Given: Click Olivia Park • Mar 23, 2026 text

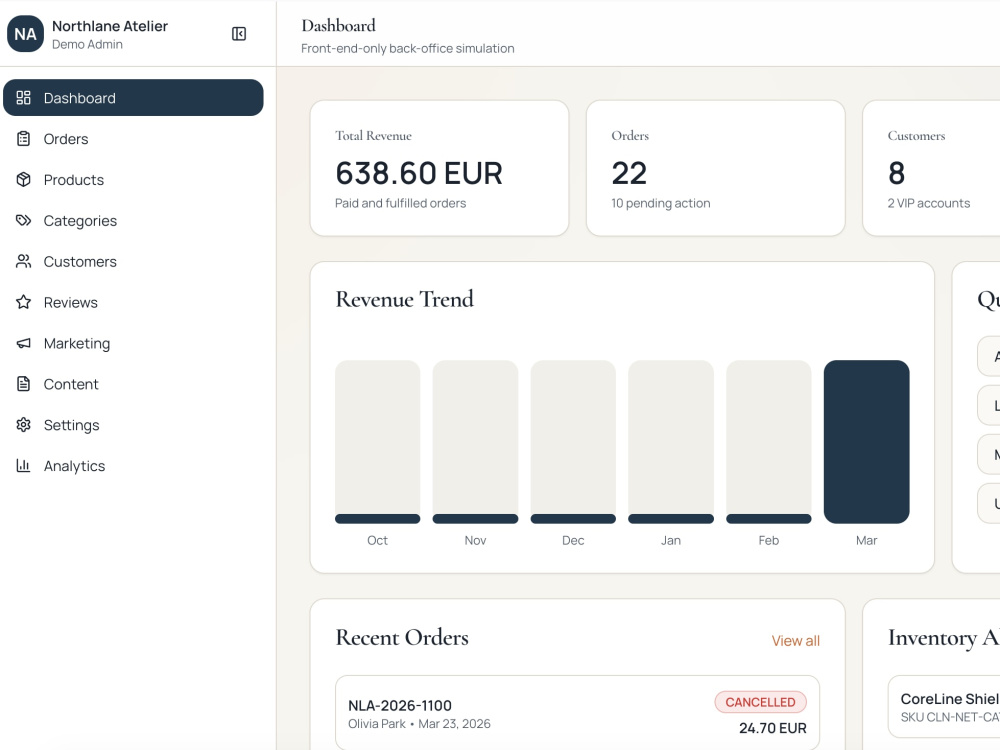Looking at the screenshot, I should tap(419, 724).
